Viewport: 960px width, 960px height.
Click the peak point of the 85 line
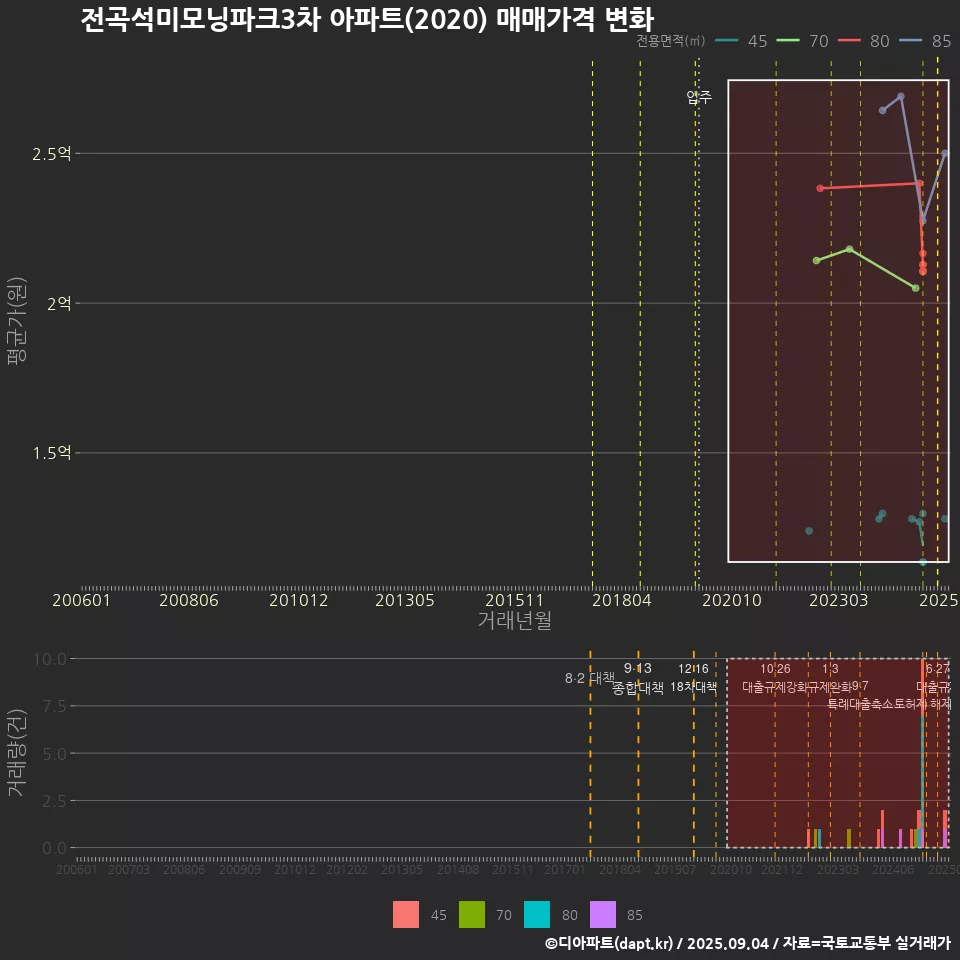pos(901,96)
